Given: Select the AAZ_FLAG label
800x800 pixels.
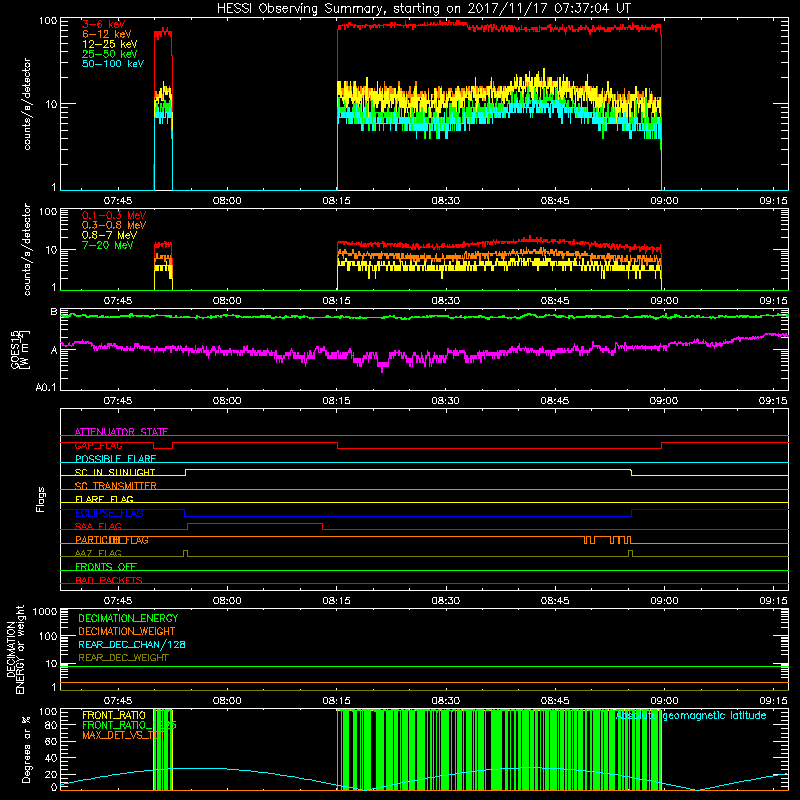Looking at the screenshot, I should click(x=98, y=553).
